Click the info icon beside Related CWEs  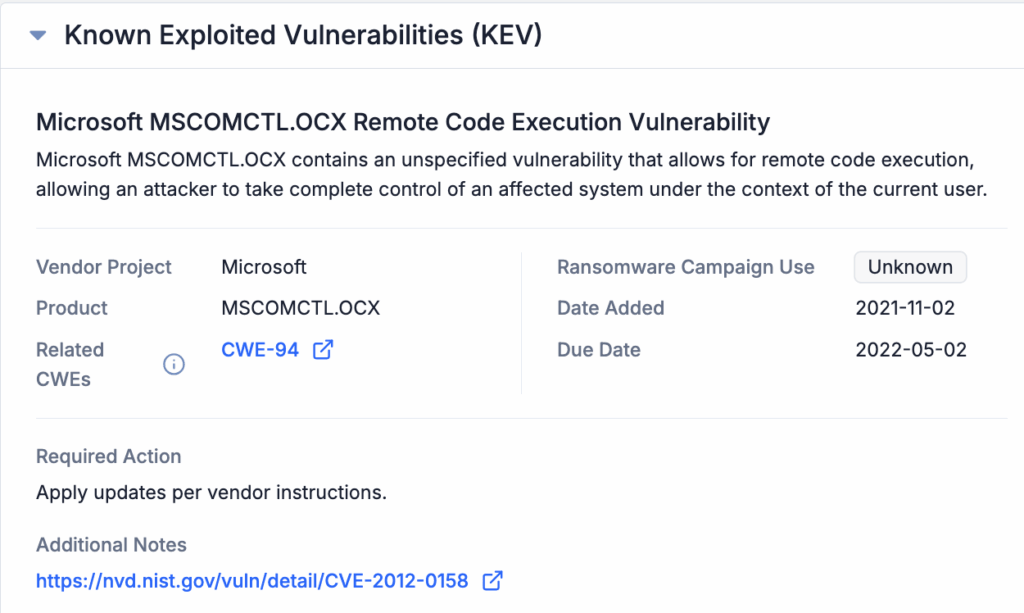click(174, 365)
